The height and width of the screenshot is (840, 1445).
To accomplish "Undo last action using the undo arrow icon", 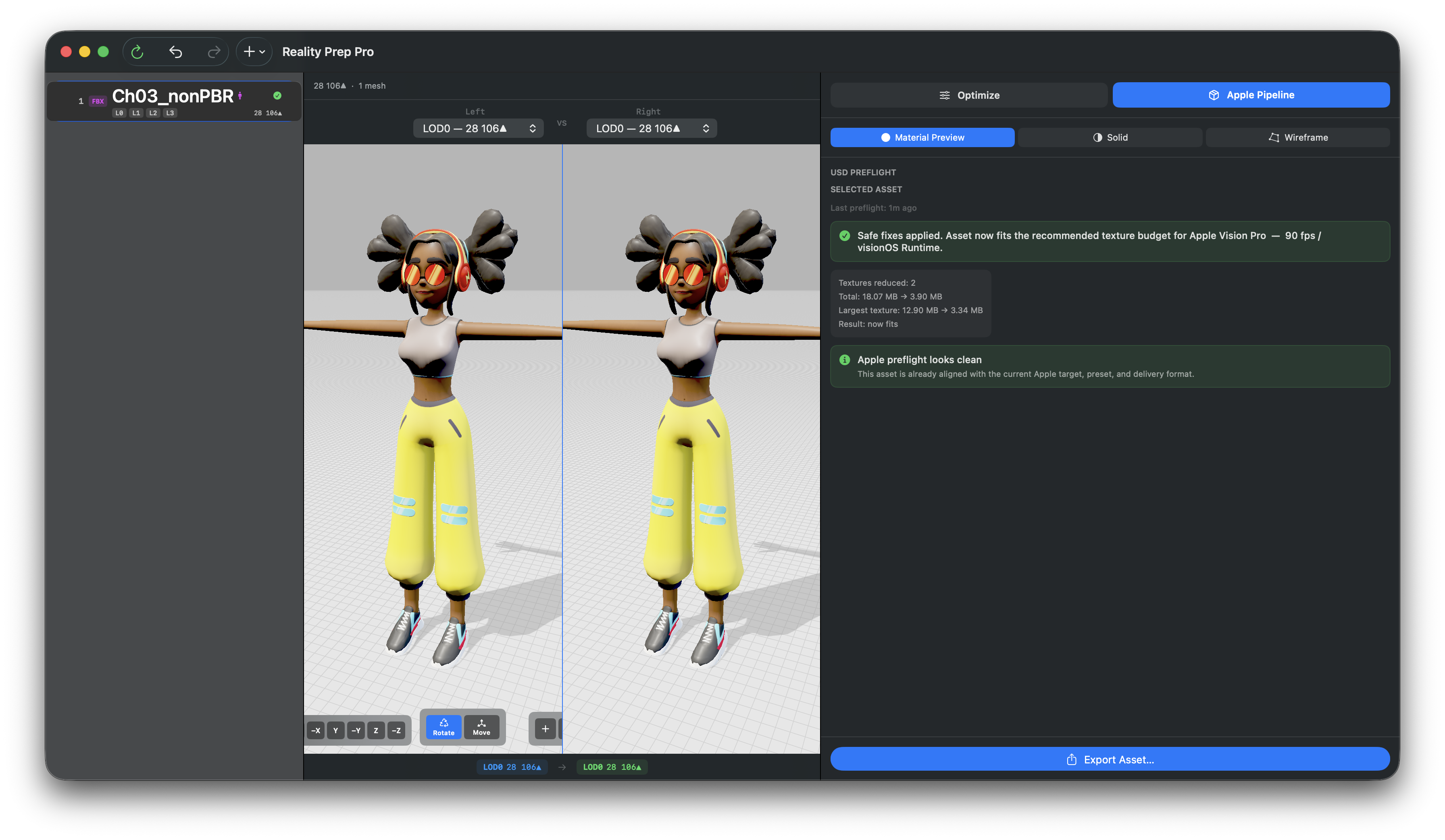I will point(175,52).
